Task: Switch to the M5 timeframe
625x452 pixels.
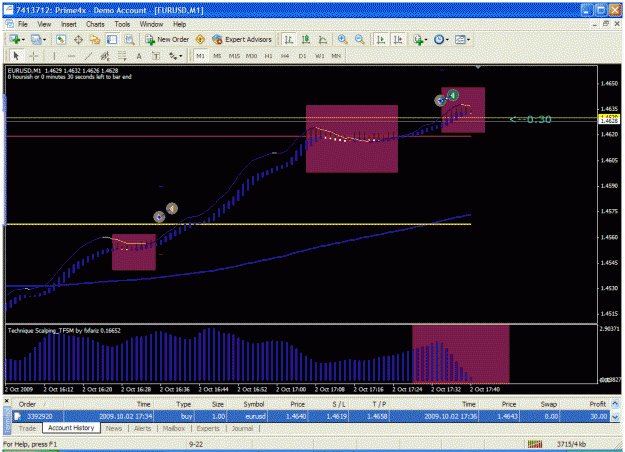Action: pos(217,56)
